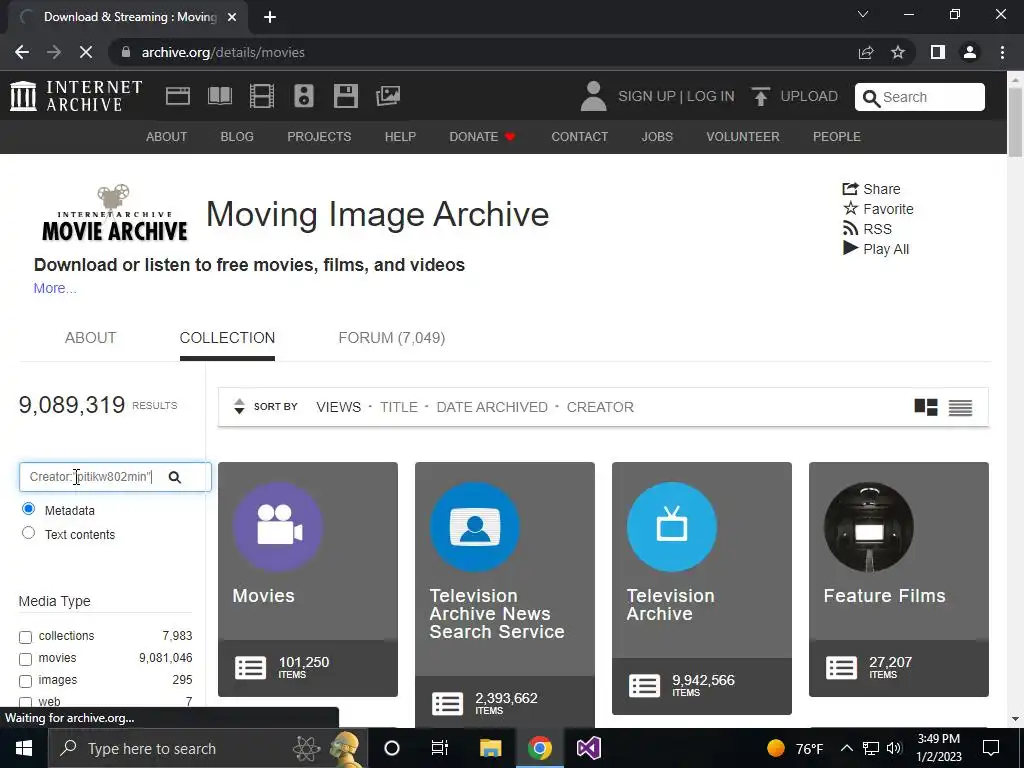Open Chrome profile menu
Viewport: 1024px width, 768px height.
coord(970,52)
